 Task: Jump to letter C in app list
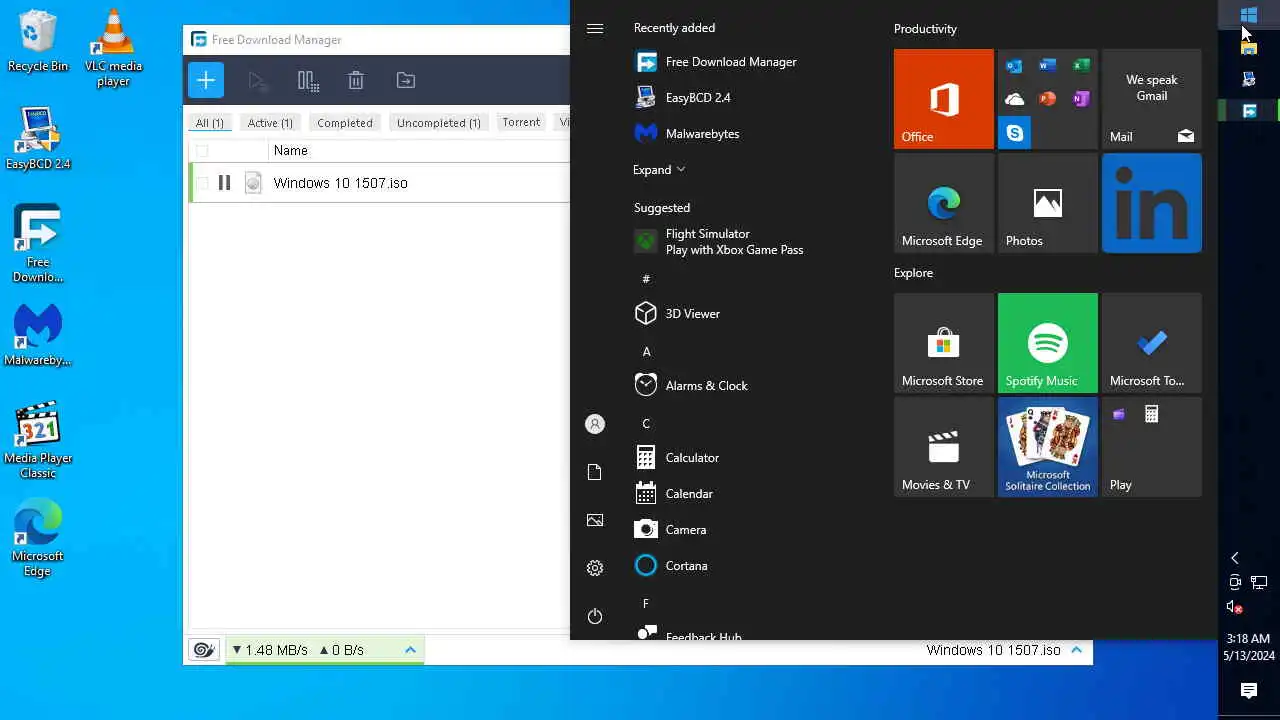[646, 424]
